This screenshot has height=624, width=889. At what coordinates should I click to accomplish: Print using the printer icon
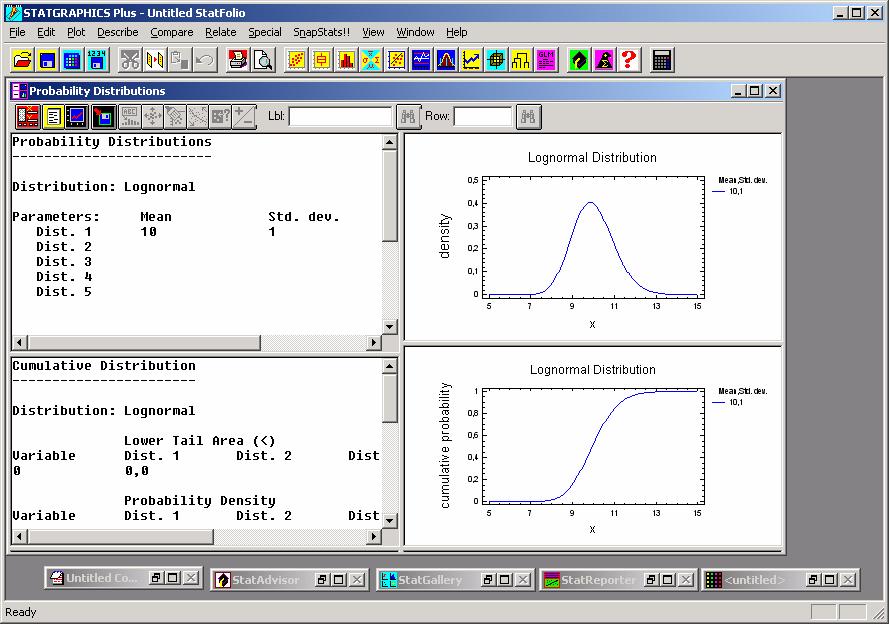tap(238, 60)
